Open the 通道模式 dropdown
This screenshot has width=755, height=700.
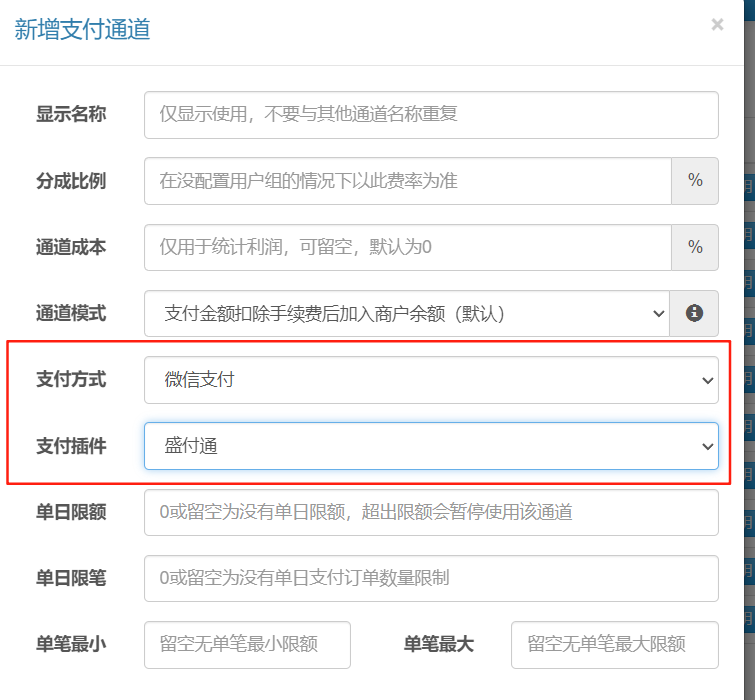pyautogui.click(x=408, y=313)
